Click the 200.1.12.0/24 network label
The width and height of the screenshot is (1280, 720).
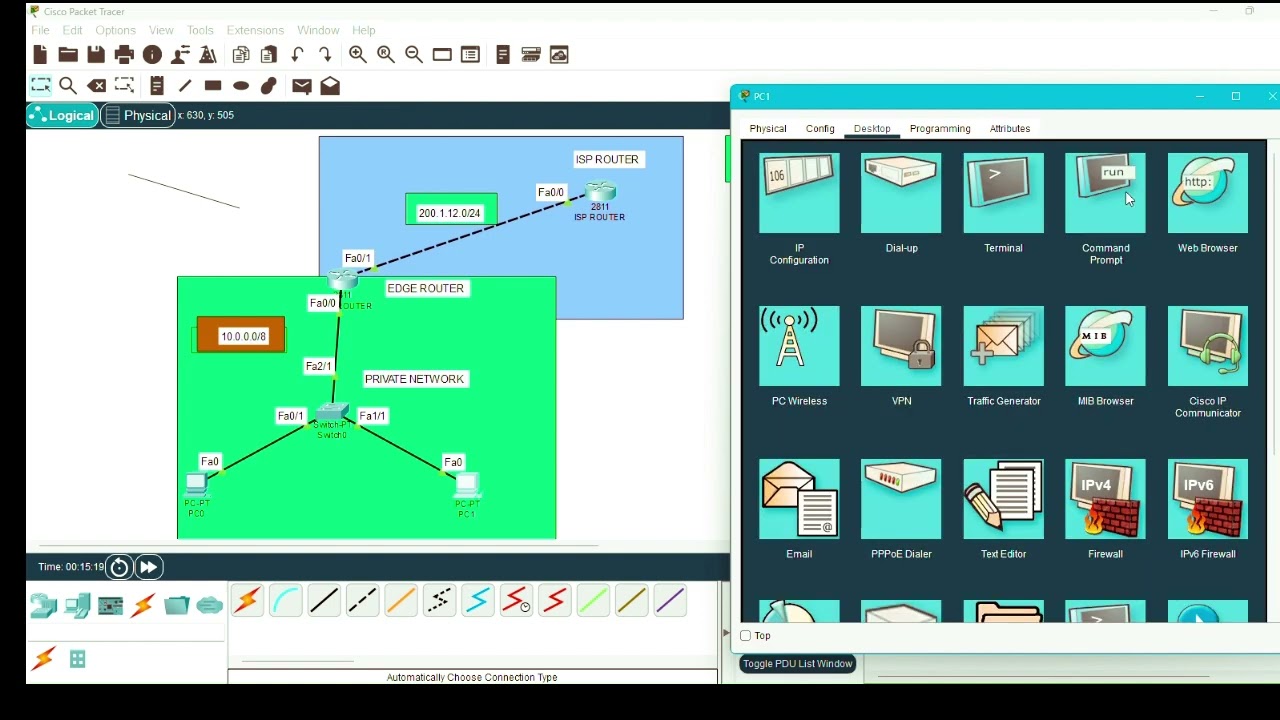coord(450,213)
